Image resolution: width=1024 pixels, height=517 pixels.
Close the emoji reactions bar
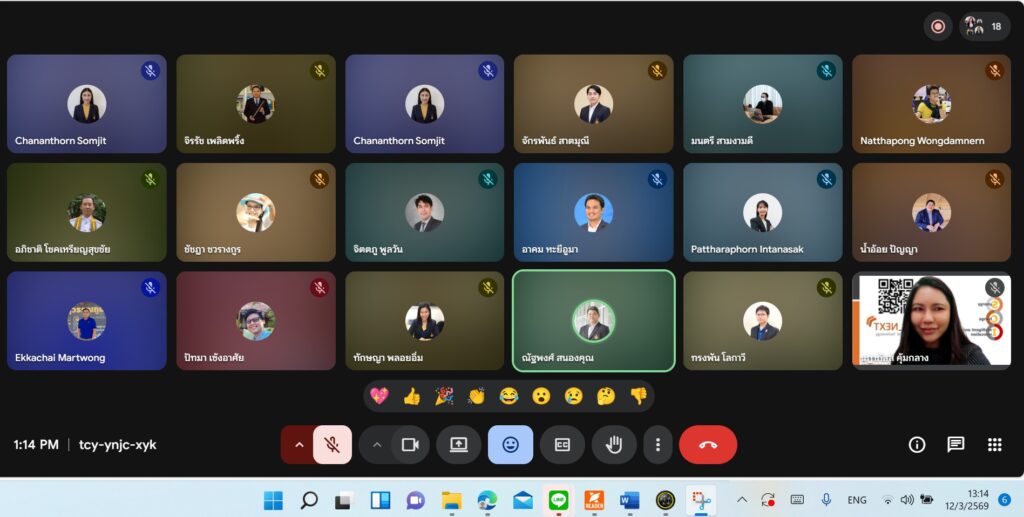point(510,445)
